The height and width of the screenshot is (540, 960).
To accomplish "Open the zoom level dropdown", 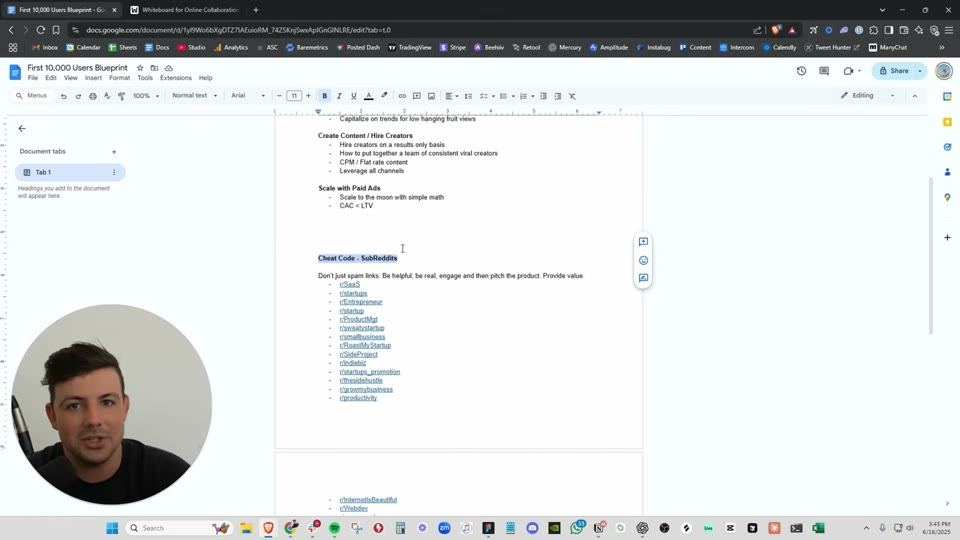I will (x=146, y=96).
